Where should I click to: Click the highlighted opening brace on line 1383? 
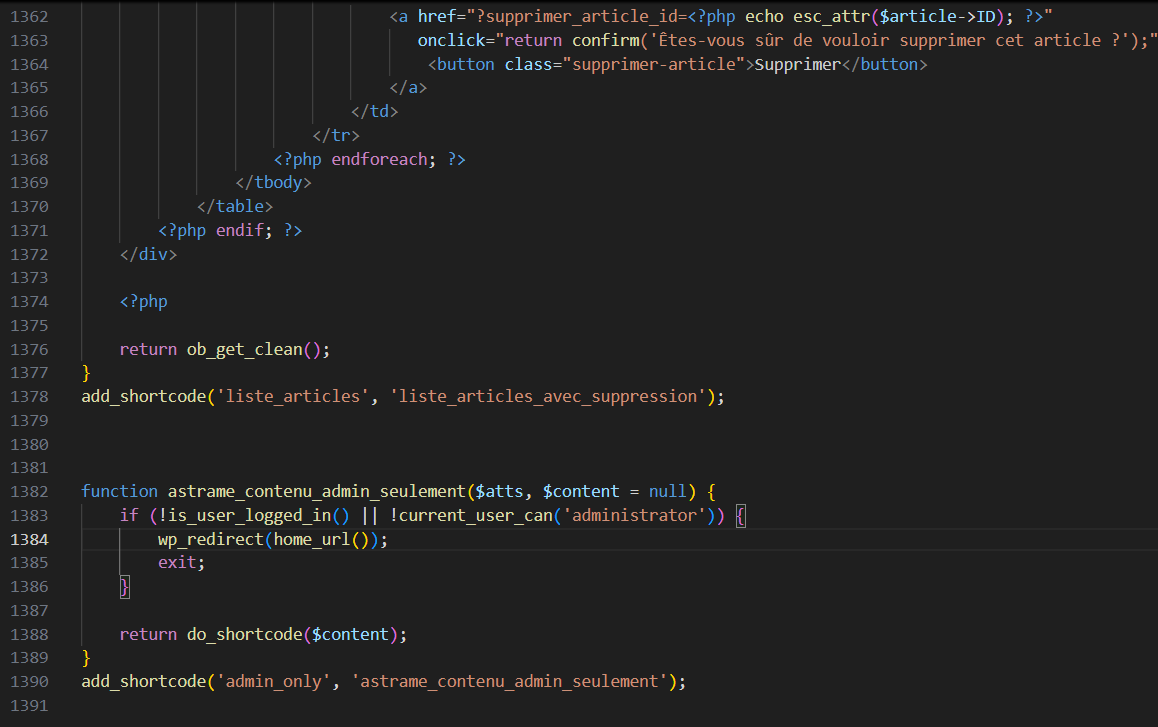click(740, 516)
